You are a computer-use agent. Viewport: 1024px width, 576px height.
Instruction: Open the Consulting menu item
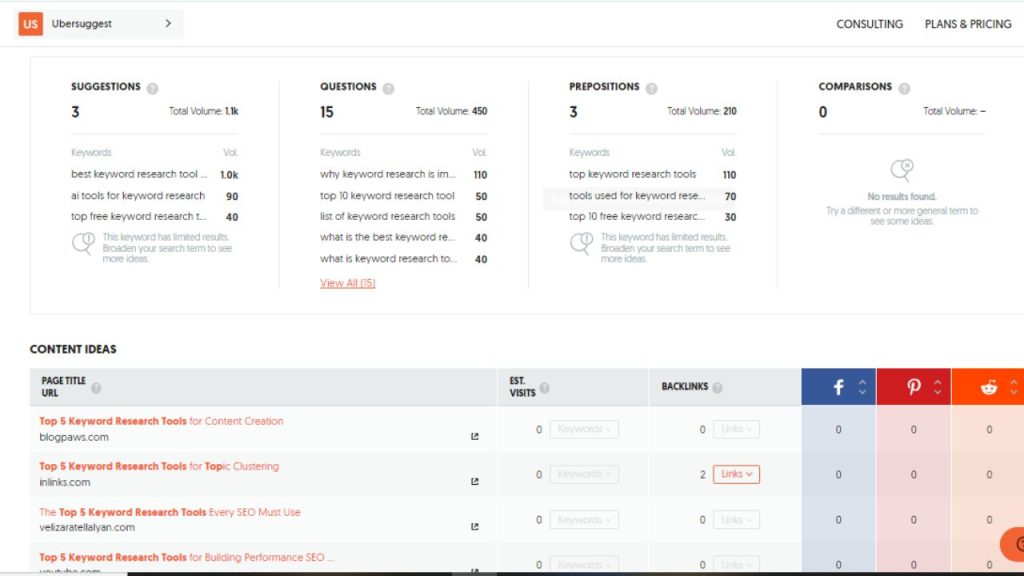(x=869, y=24)
